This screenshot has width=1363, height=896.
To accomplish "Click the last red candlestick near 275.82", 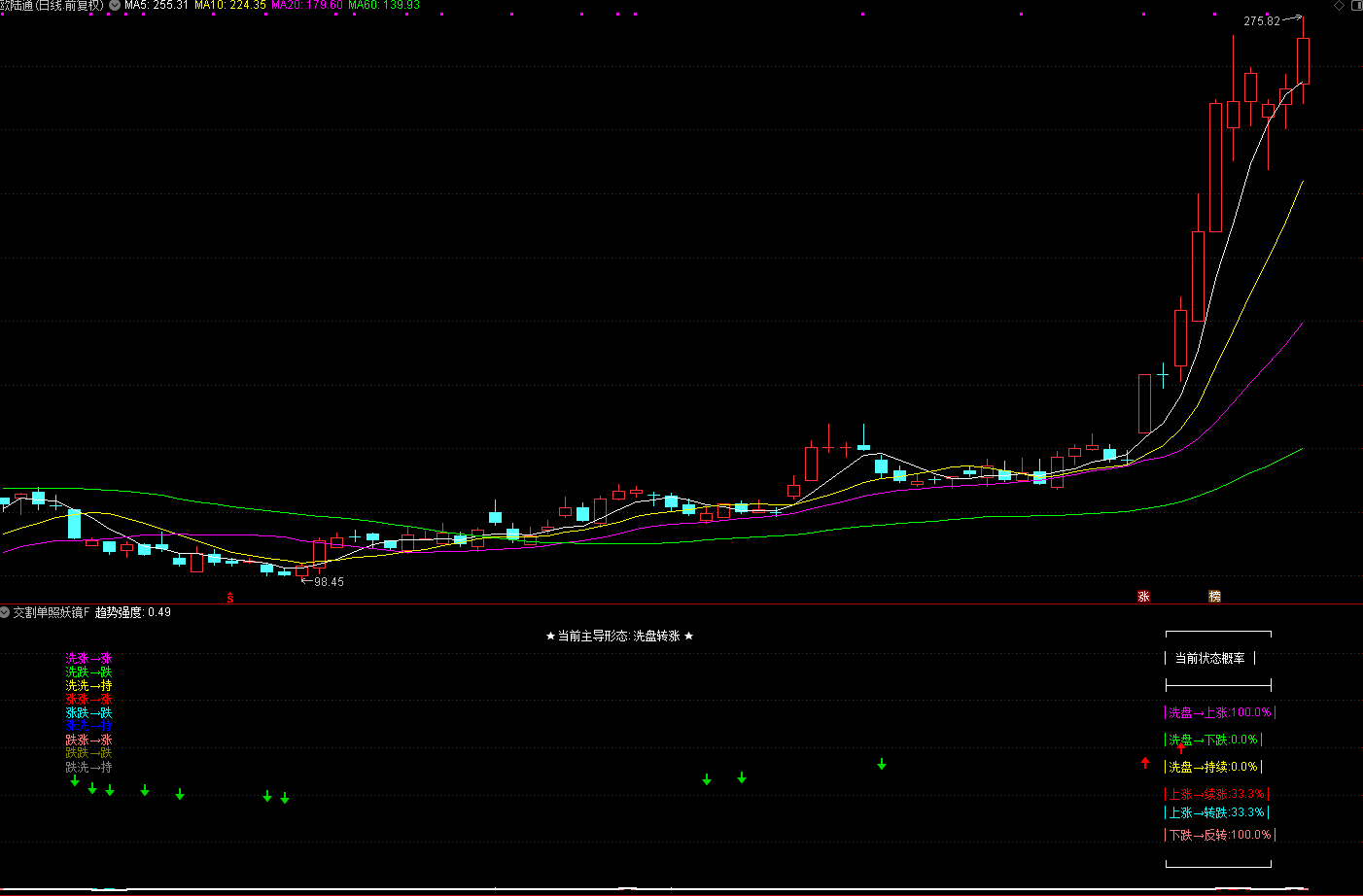I will [x=1303, y=61].
